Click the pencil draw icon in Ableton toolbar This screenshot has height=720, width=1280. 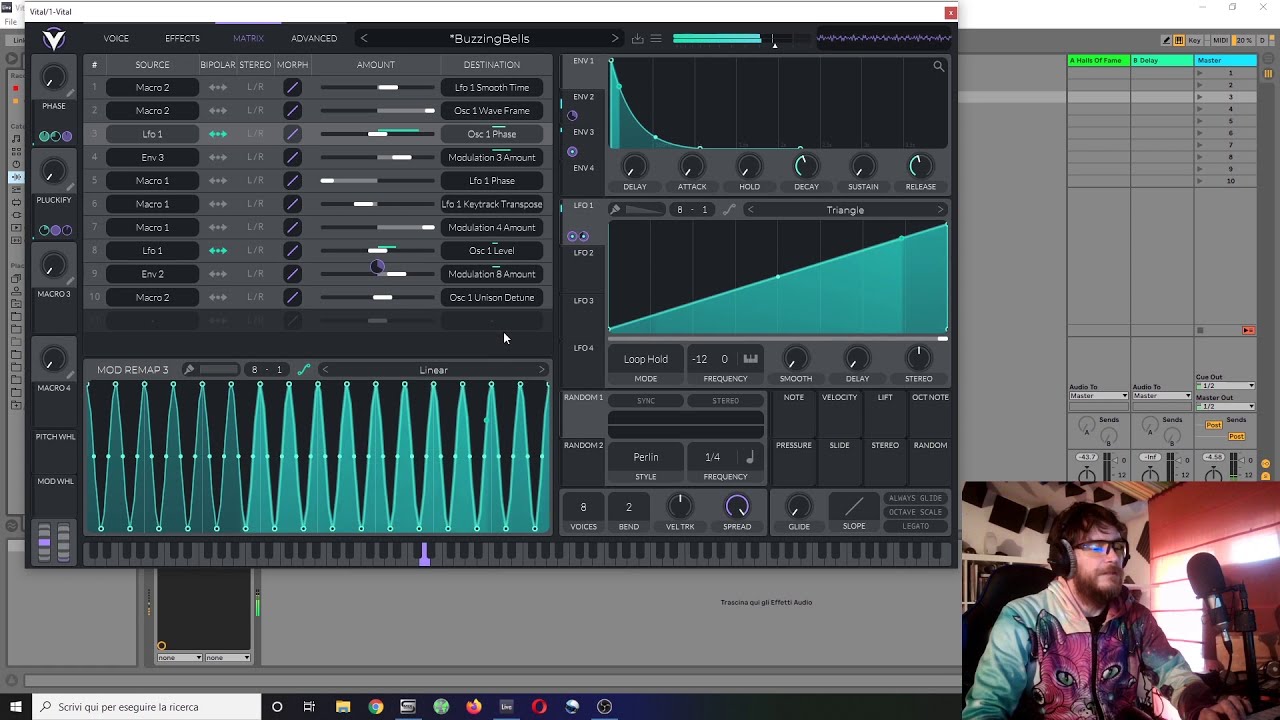point(1166,40)
